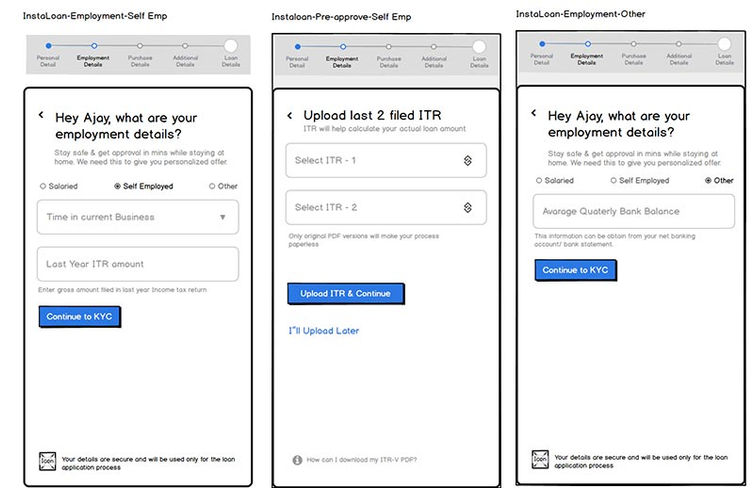
Task: Click security icon placeholder on Employment-Other screen
Action: click(x=540, y=459)
